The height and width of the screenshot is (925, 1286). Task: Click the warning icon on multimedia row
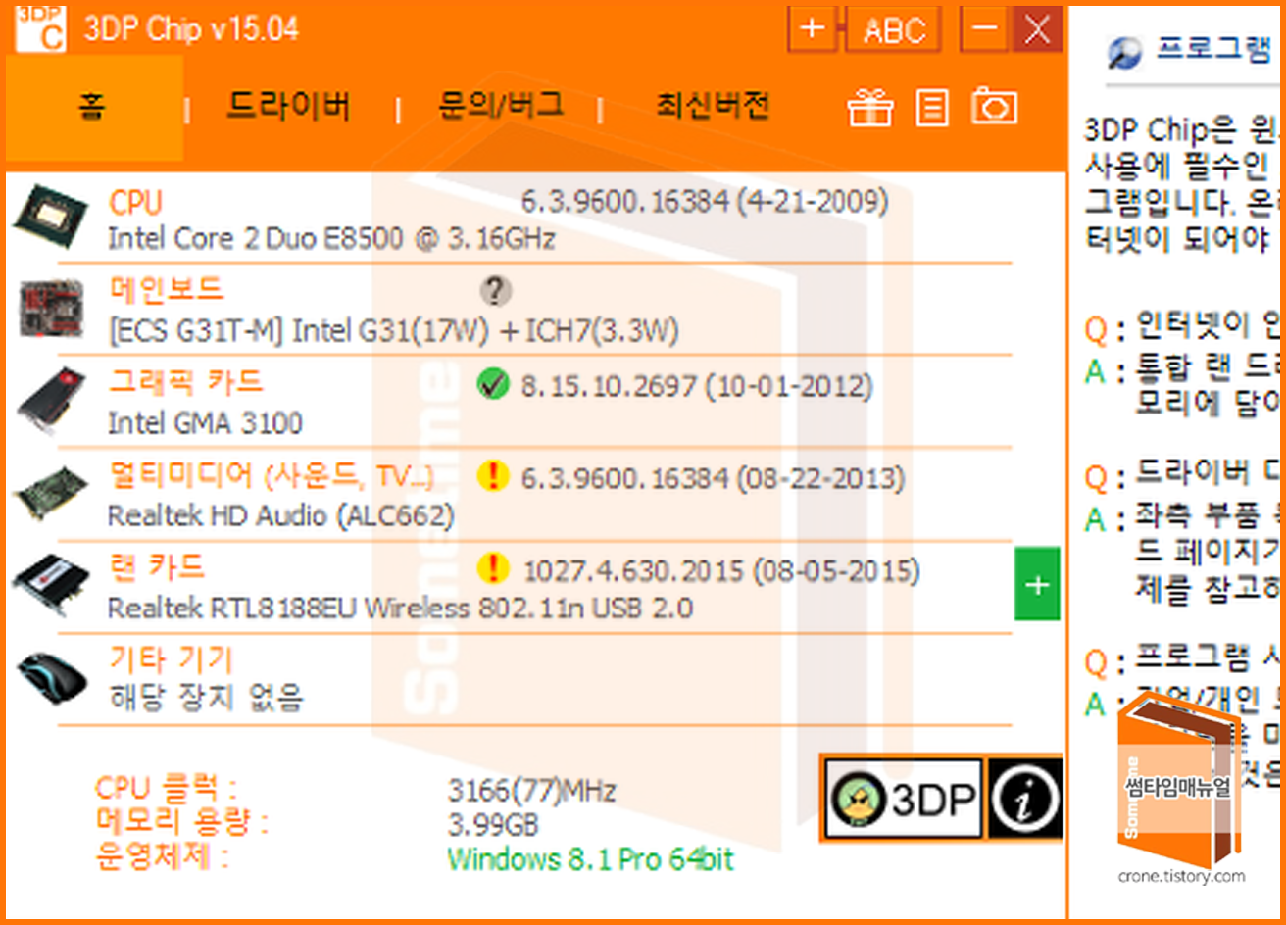493,476
